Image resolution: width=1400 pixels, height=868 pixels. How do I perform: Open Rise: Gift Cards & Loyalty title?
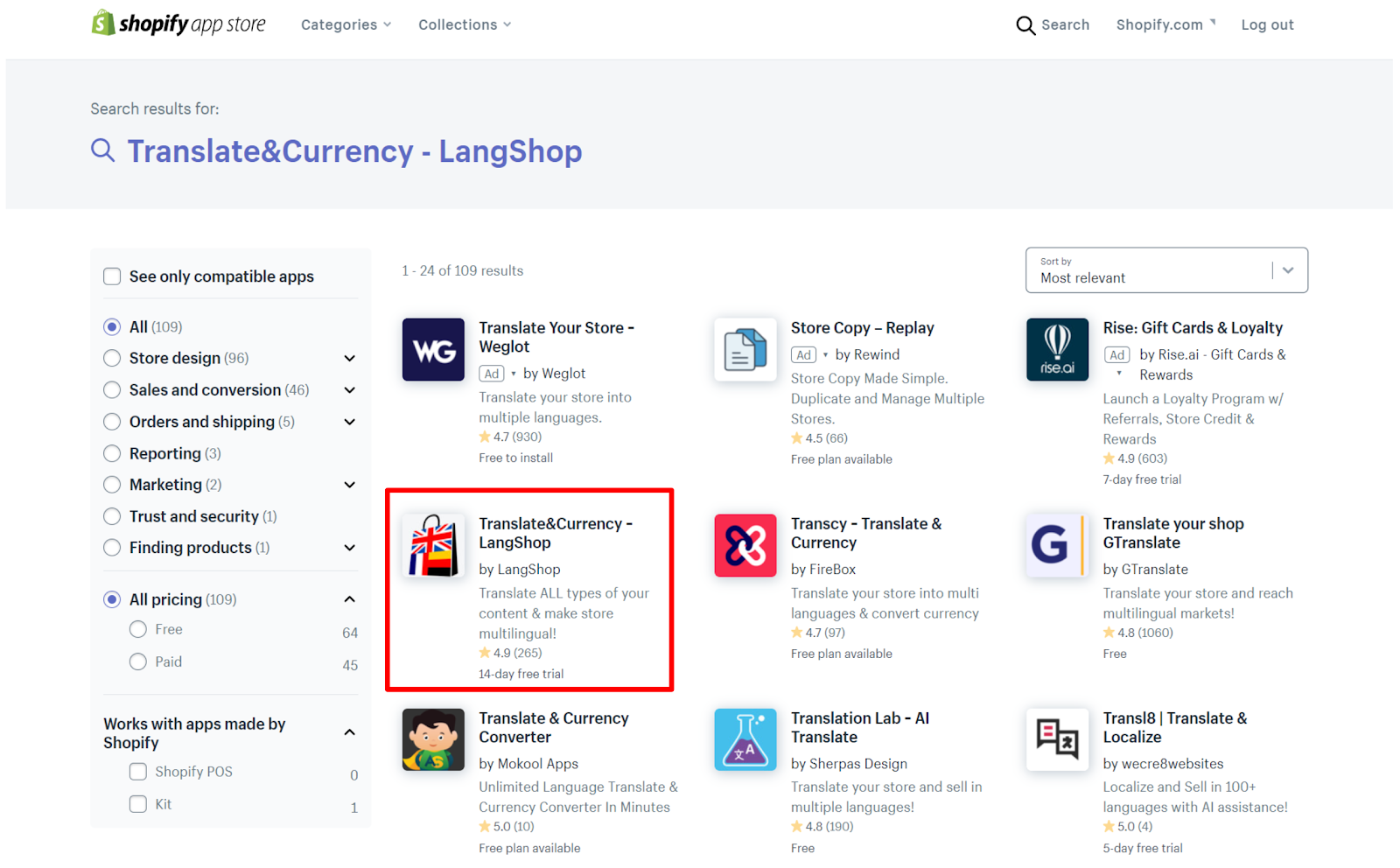(1193, 328)
